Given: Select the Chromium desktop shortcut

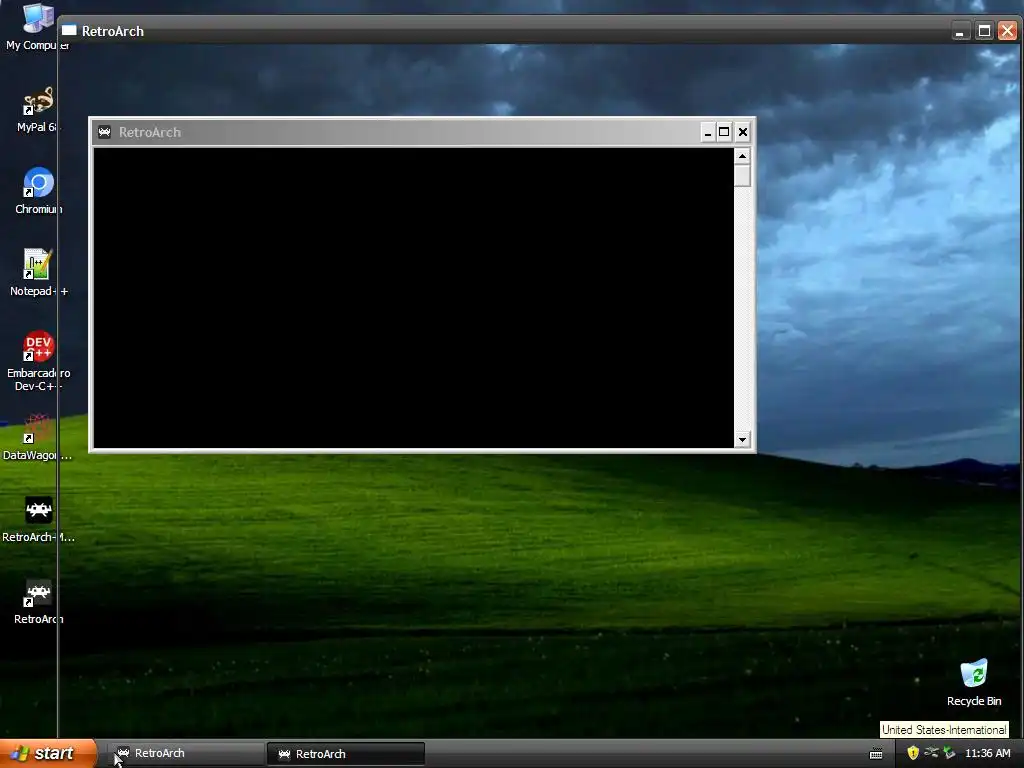Looking at the screenshot, I should [x=38, y=191].
